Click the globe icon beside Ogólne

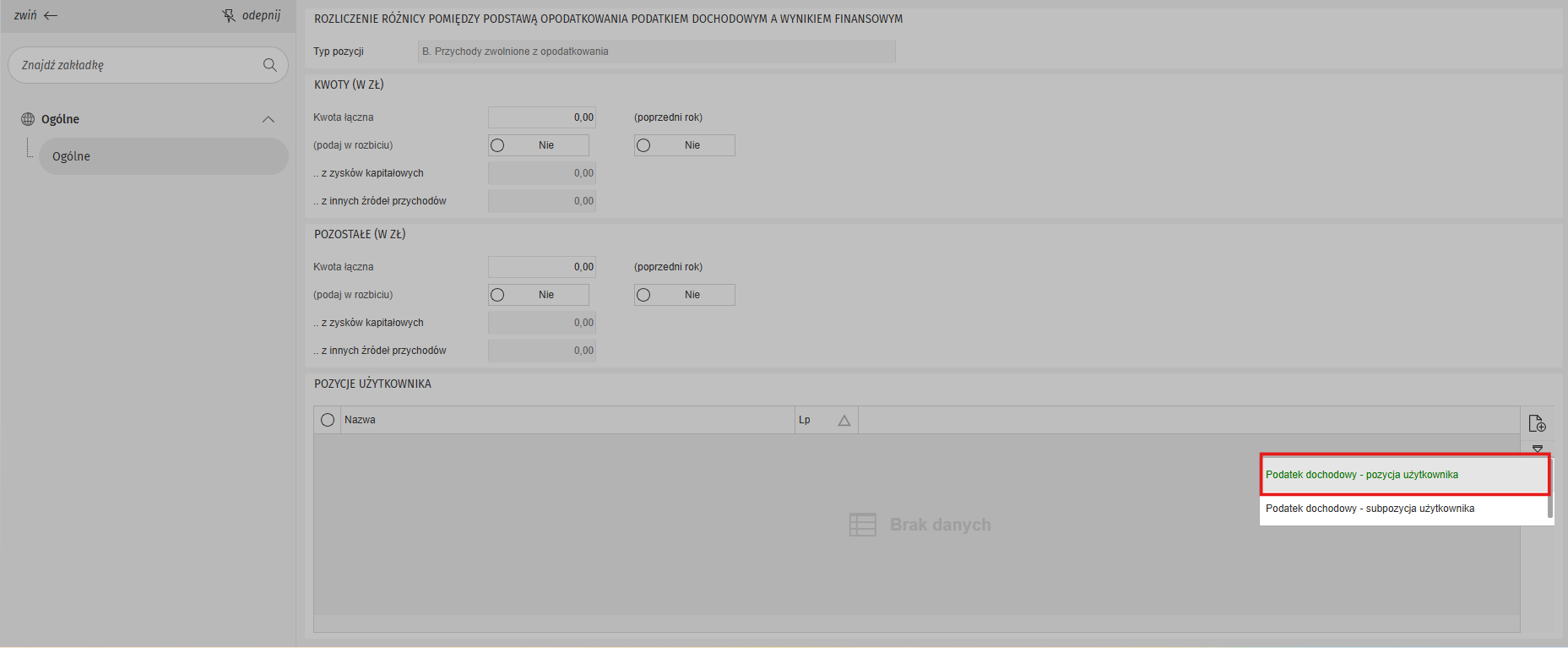pyautogui.click(x=28, y=119)
